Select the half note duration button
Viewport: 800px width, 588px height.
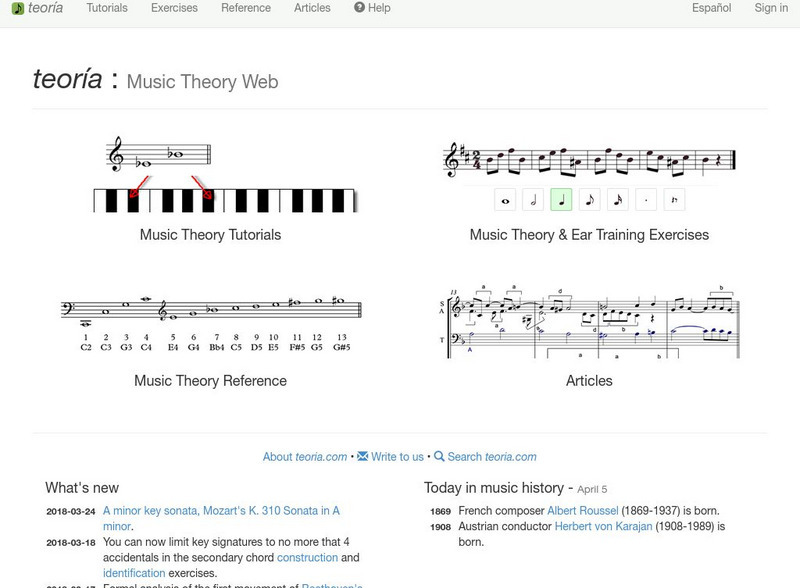pyautogui.click(x=533, y=200)
